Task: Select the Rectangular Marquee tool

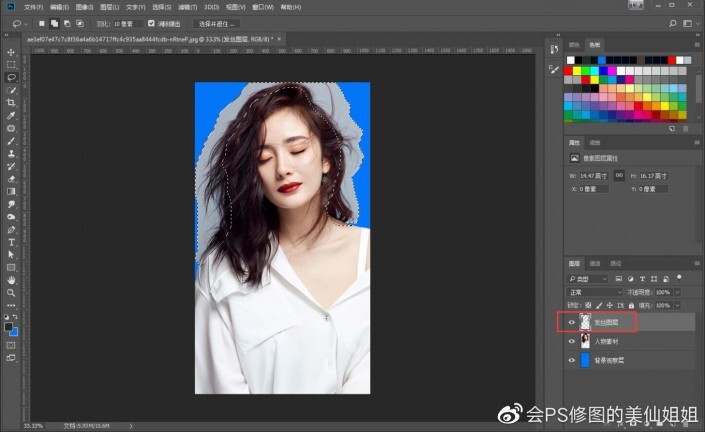Action: click(11, 64)
